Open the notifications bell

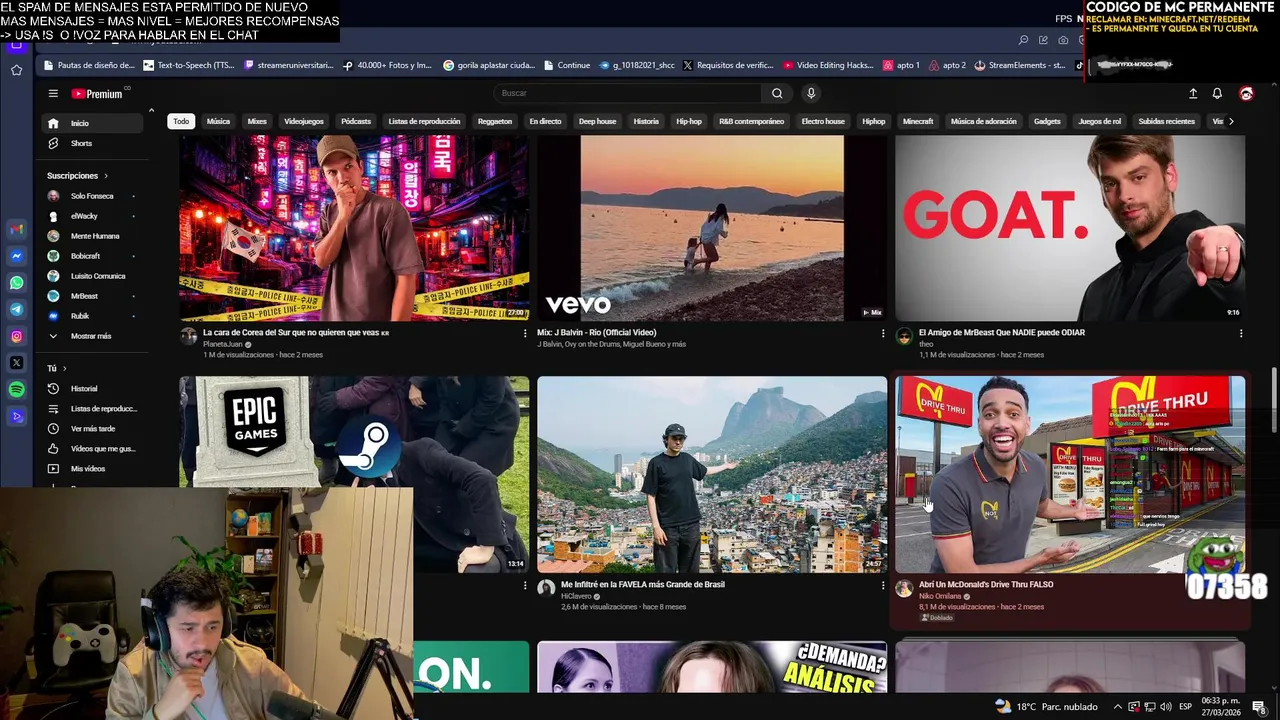[x=1217, y=93]
